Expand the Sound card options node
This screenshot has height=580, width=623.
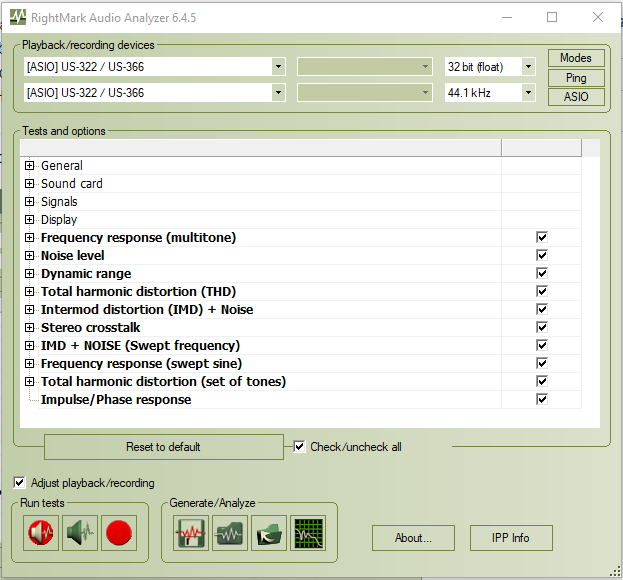pos(29,183)
